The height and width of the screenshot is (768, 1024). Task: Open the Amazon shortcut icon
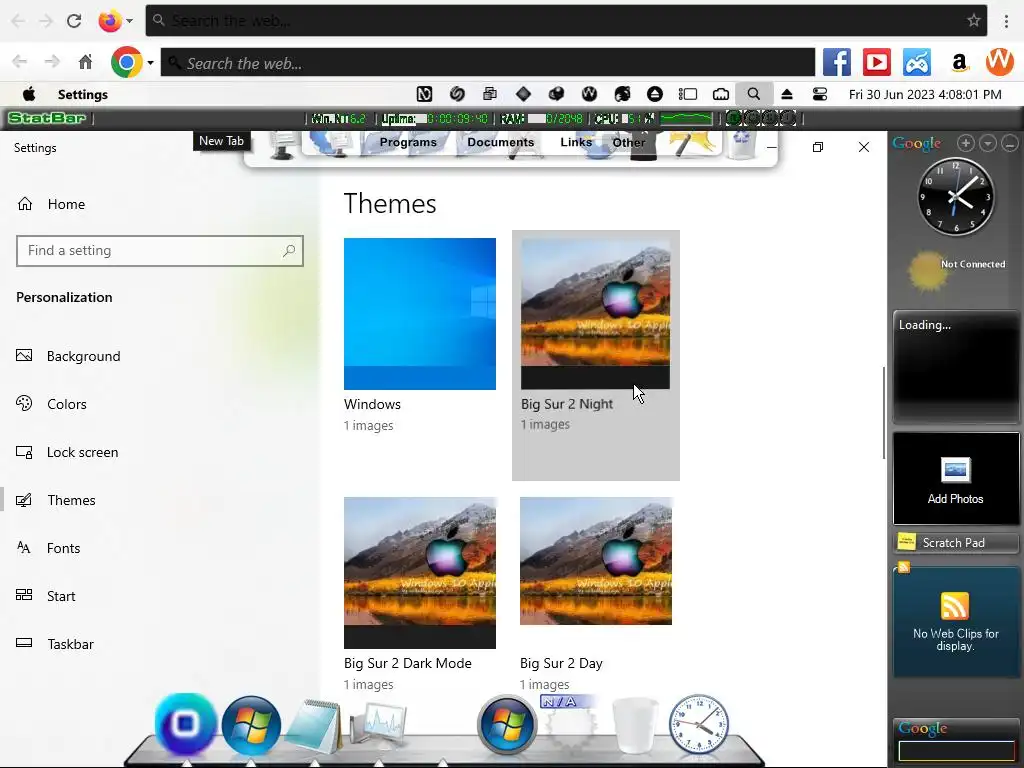pos(959,63)
